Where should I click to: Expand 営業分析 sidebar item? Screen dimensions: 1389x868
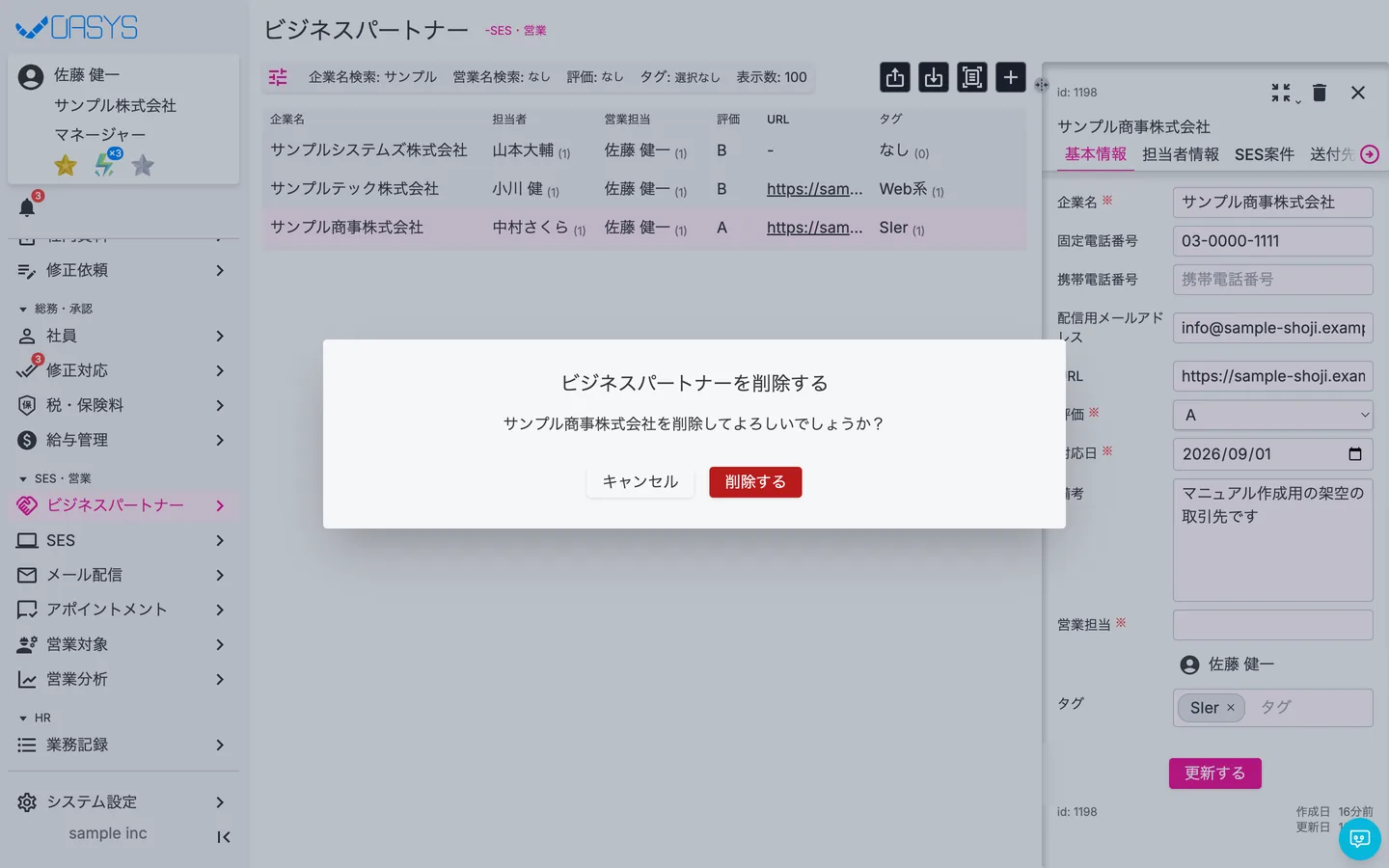tap(123, 680)
